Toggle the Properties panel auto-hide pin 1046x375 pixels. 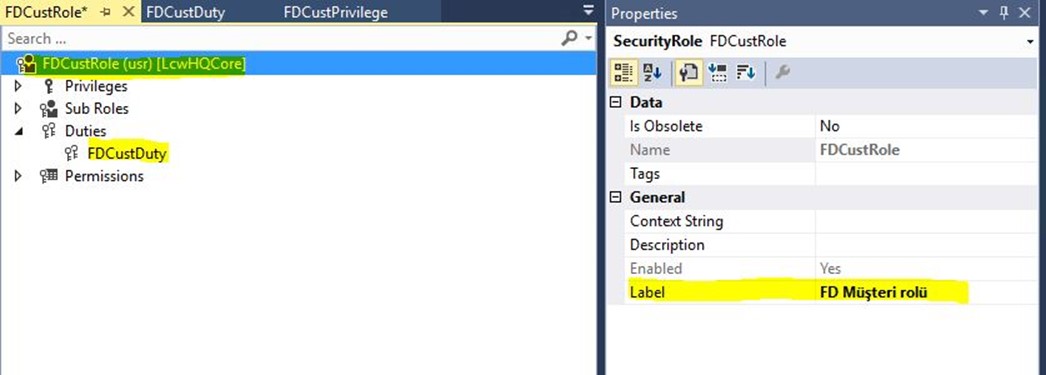[x=1005, y=13]
